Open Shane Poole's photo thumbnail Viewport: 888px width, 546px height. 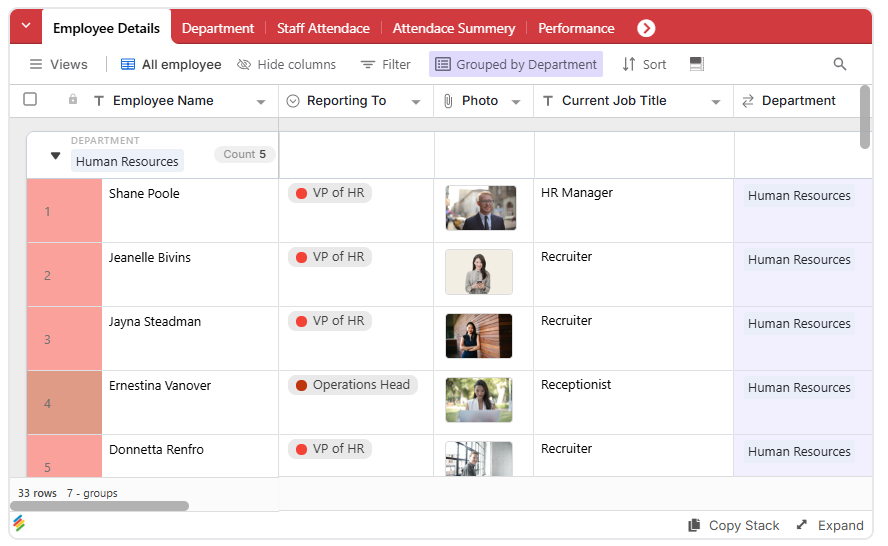coord(480,208)
